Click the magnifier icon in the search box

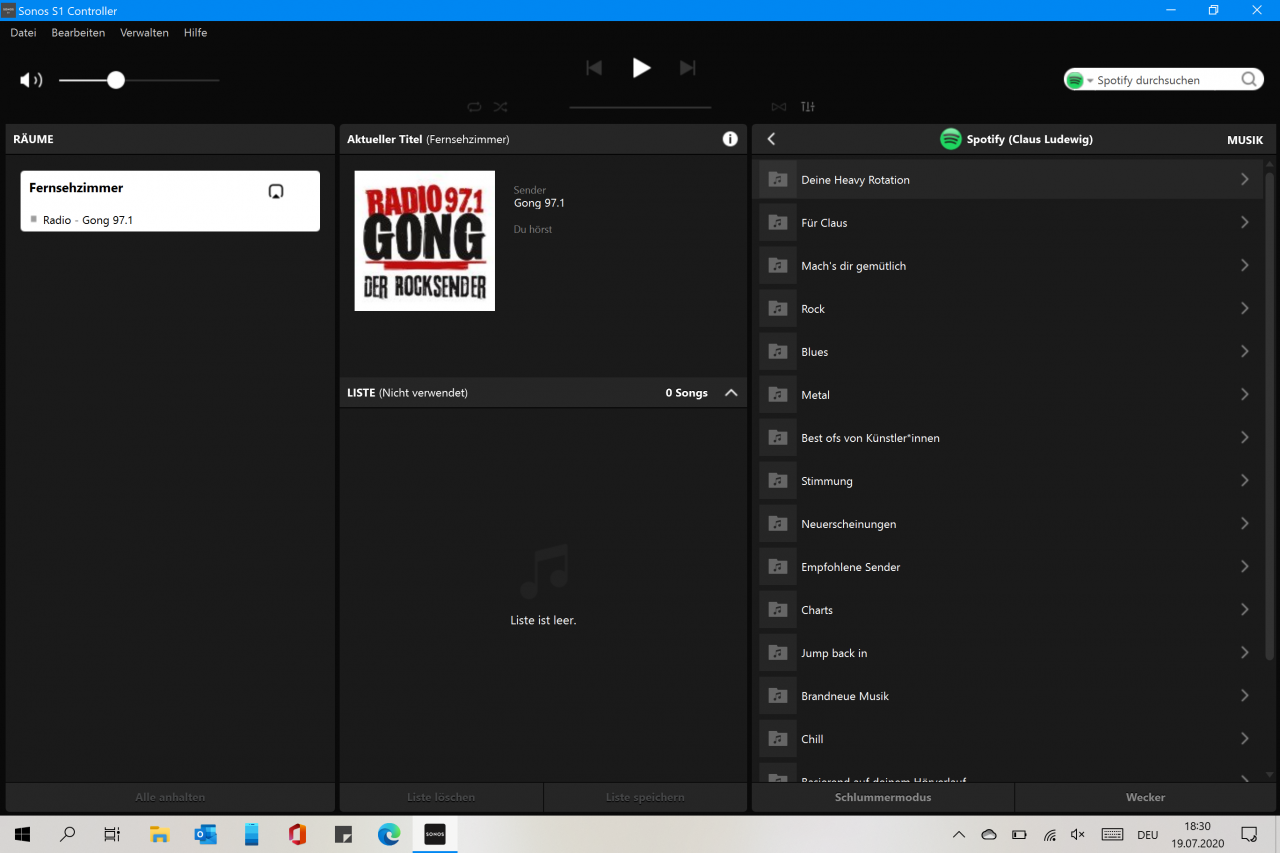pyautogui.click(x=1249, y=80)
